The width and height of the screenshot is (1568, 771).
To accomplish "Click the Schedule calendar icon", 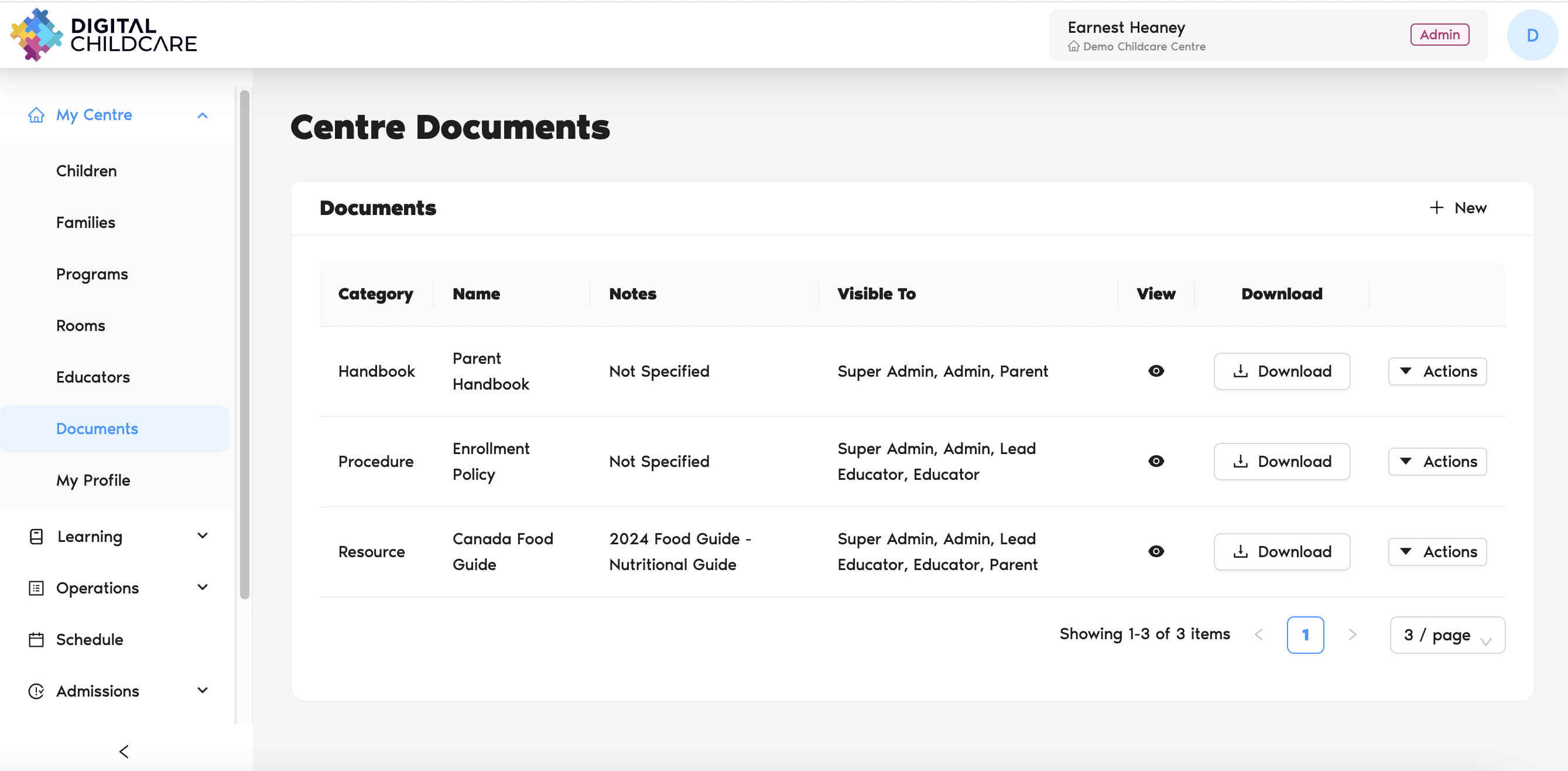I will 36,639.
